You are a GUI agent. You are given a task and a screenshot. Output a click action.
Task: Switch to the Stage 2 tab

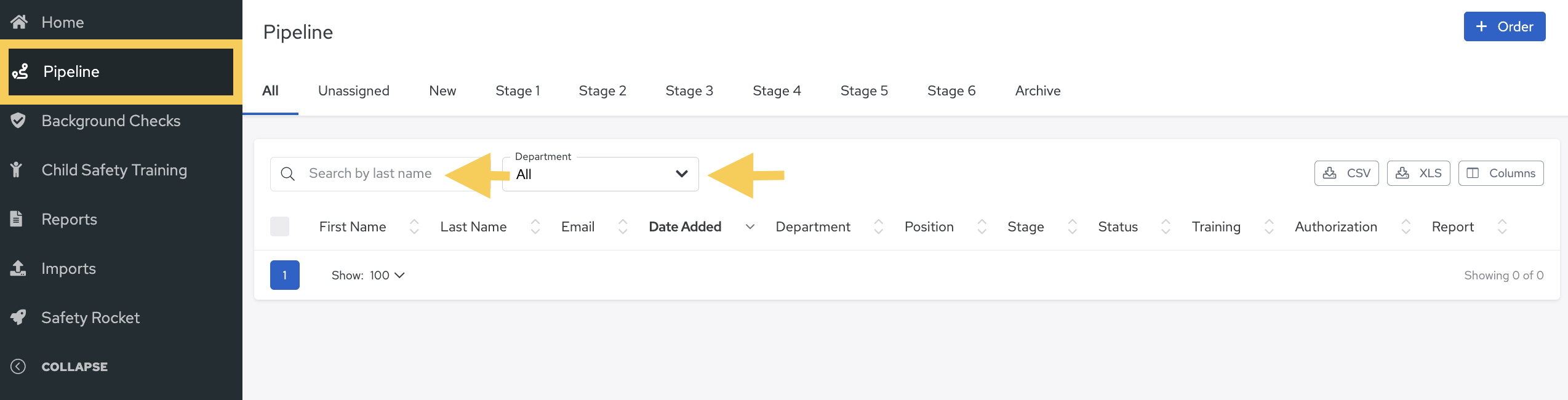(602, 90)
